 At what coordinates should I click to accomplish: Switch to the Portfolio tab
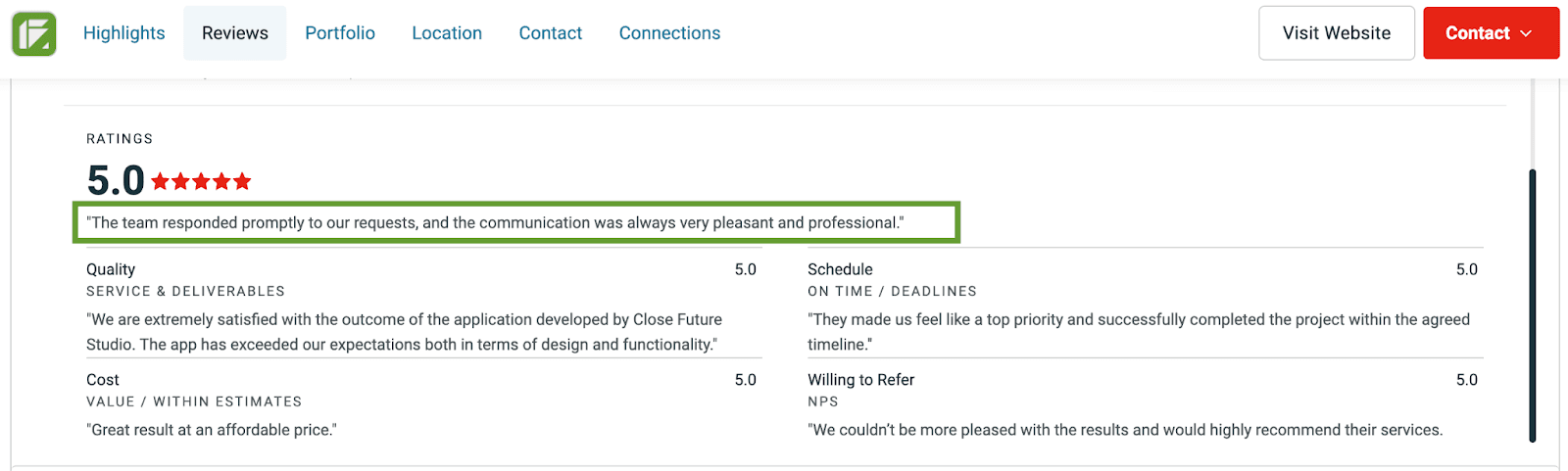pos(340,33)
